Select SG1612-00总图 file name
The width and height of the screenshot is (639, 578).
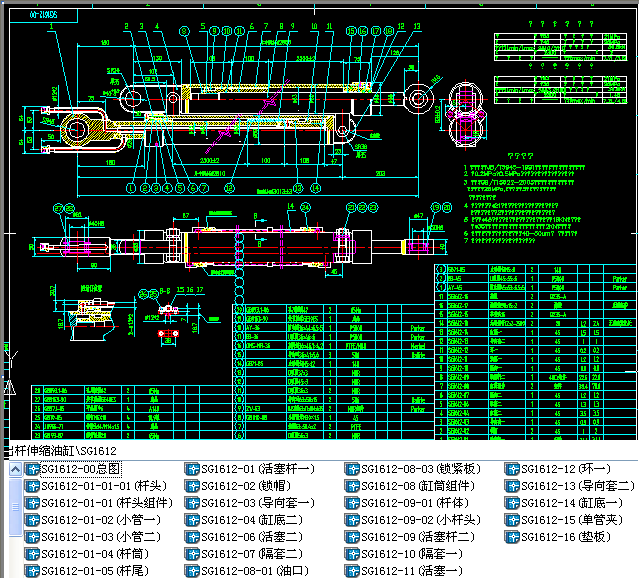pyautogui.click(x=80, y=469)
